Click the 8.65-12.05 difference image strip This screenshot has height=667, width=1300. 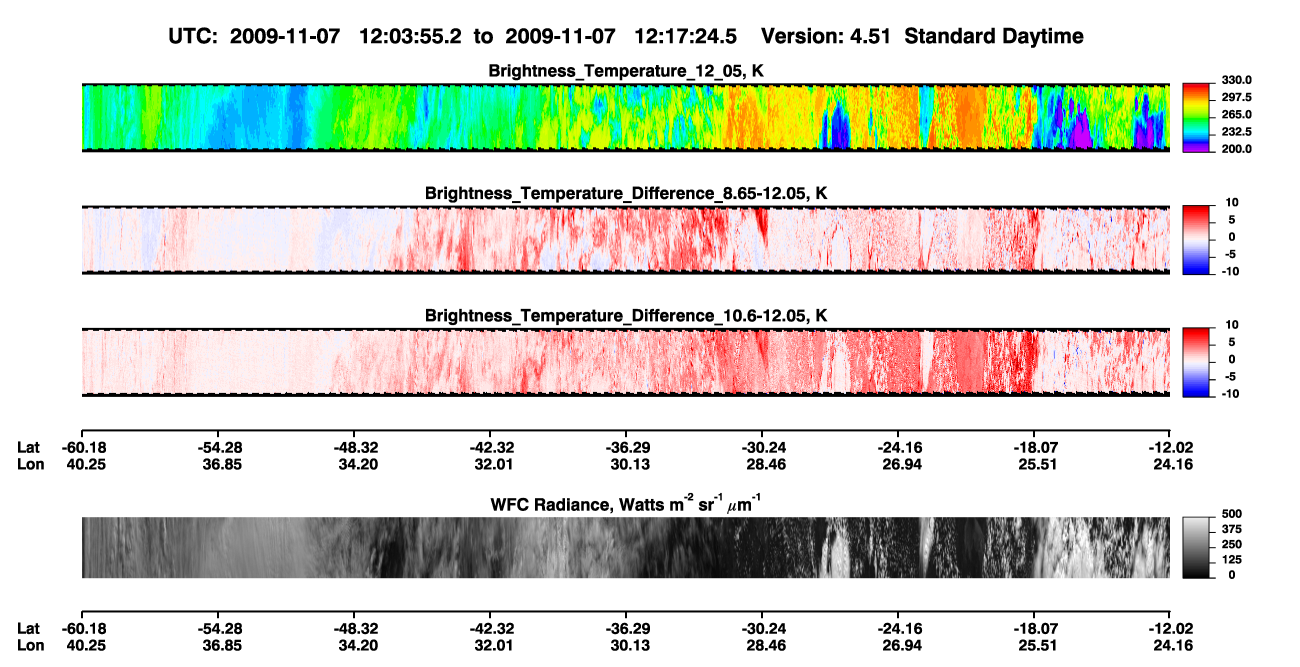pos(626,240)
